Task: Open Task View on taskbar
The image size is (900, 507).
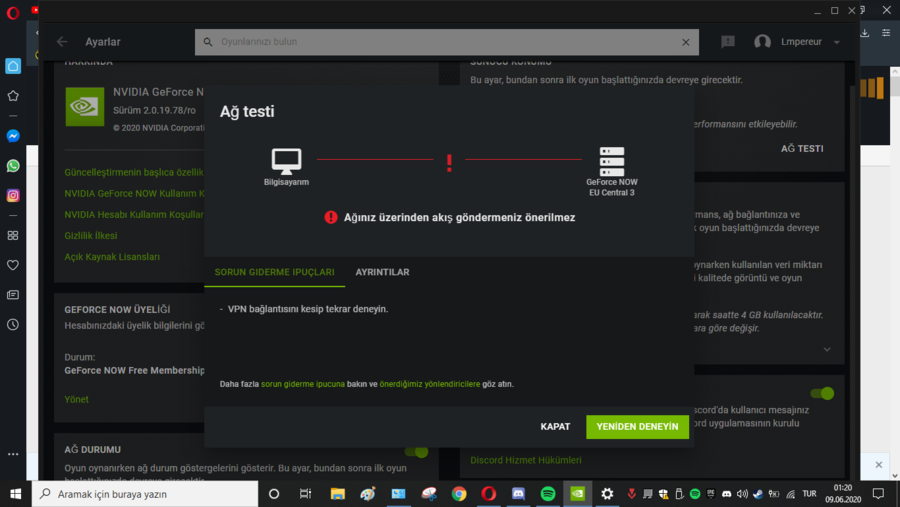Action: pyautogui.click(x=305, y=494)
